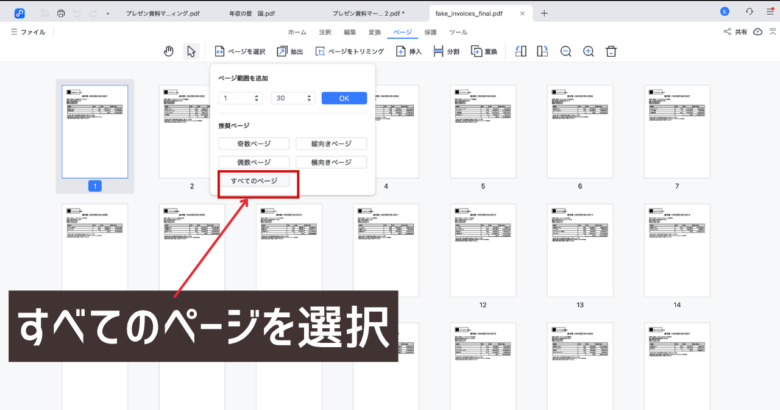This screenshot has height=410, width=780.
Task: Select the hand pan tool
Action: pos(168,51)
